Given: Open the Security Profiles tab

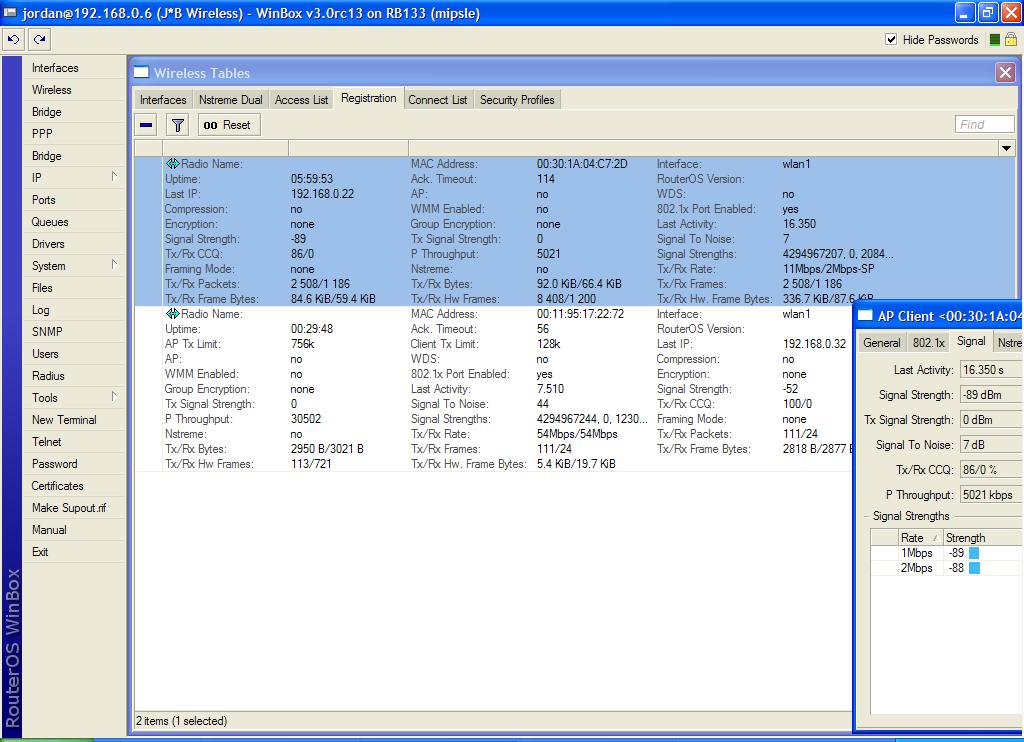Looking at the screenshot, I should click(x=517, y=100).
